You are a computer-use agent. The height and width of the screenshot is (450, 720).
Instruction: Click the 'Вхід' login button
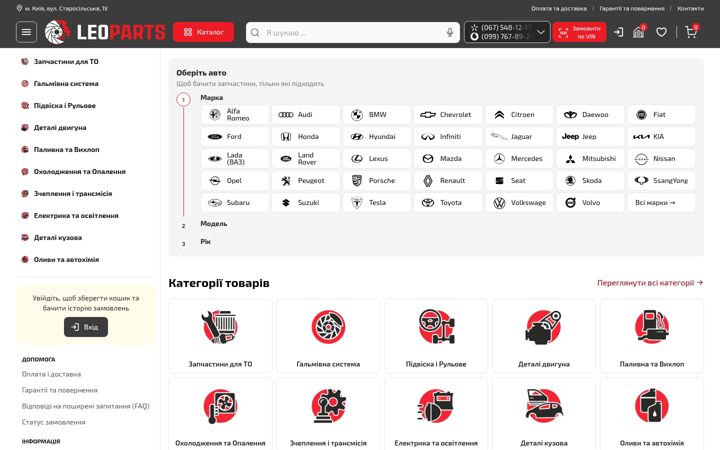pos(86,327)
